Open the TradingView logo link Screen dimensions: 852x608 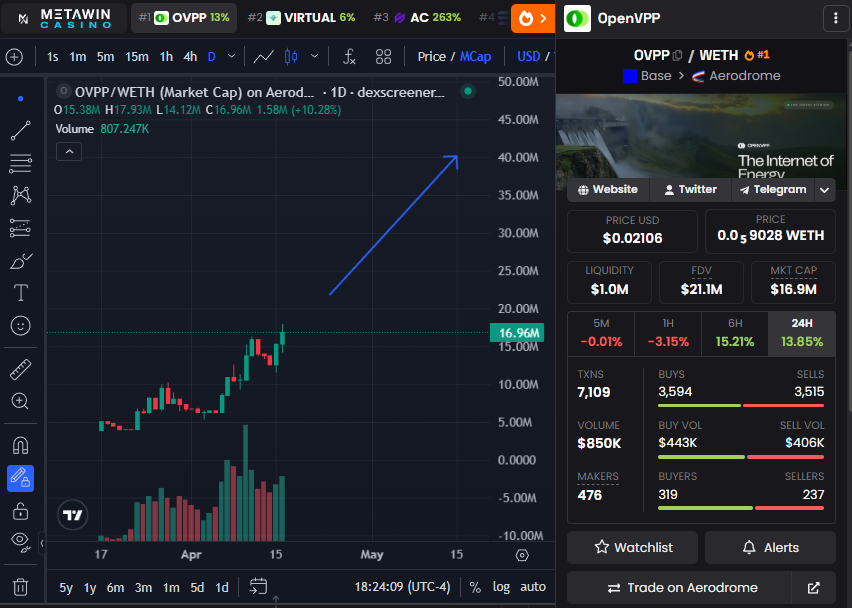click(72, 515)
